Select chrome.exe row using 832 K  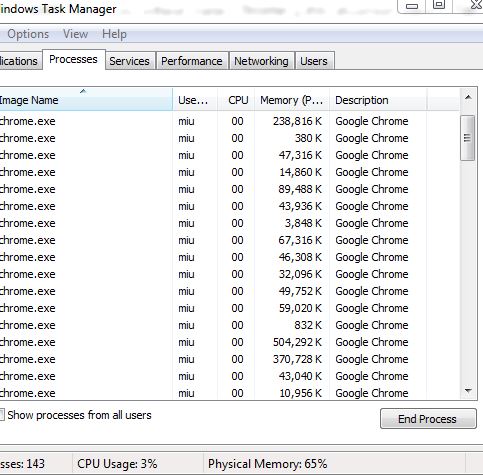pos(230,325)
